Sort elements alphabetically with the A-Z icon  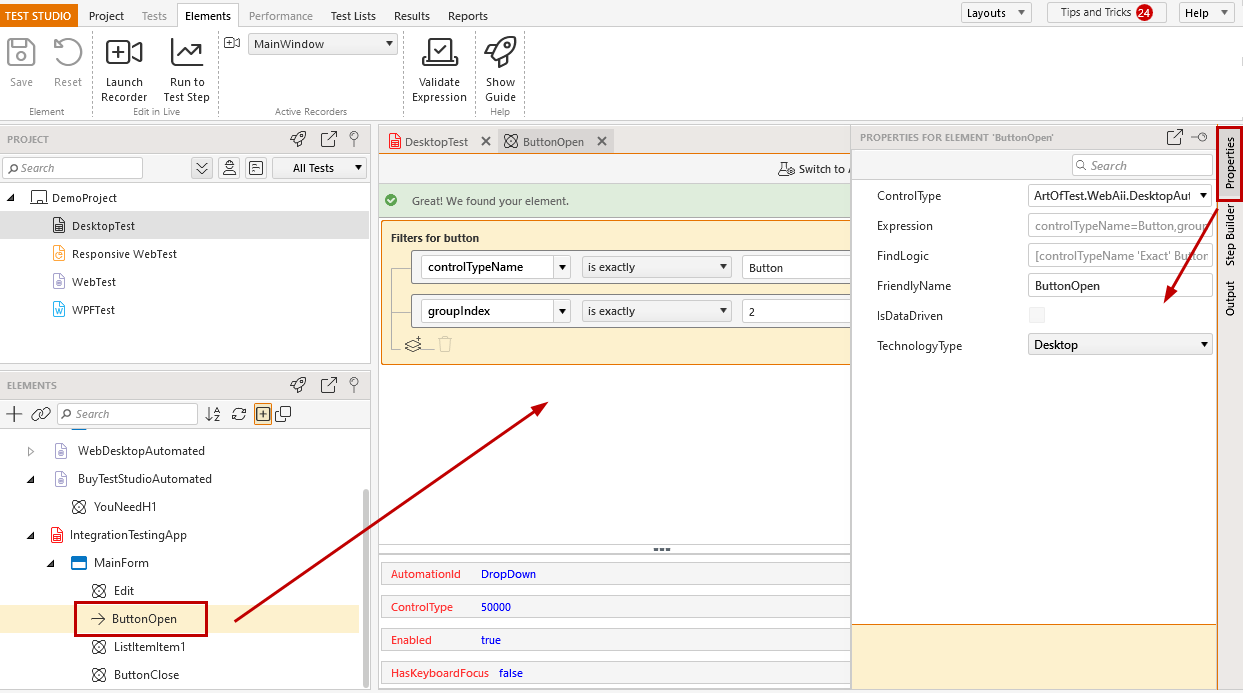click(x=213, y=414)
